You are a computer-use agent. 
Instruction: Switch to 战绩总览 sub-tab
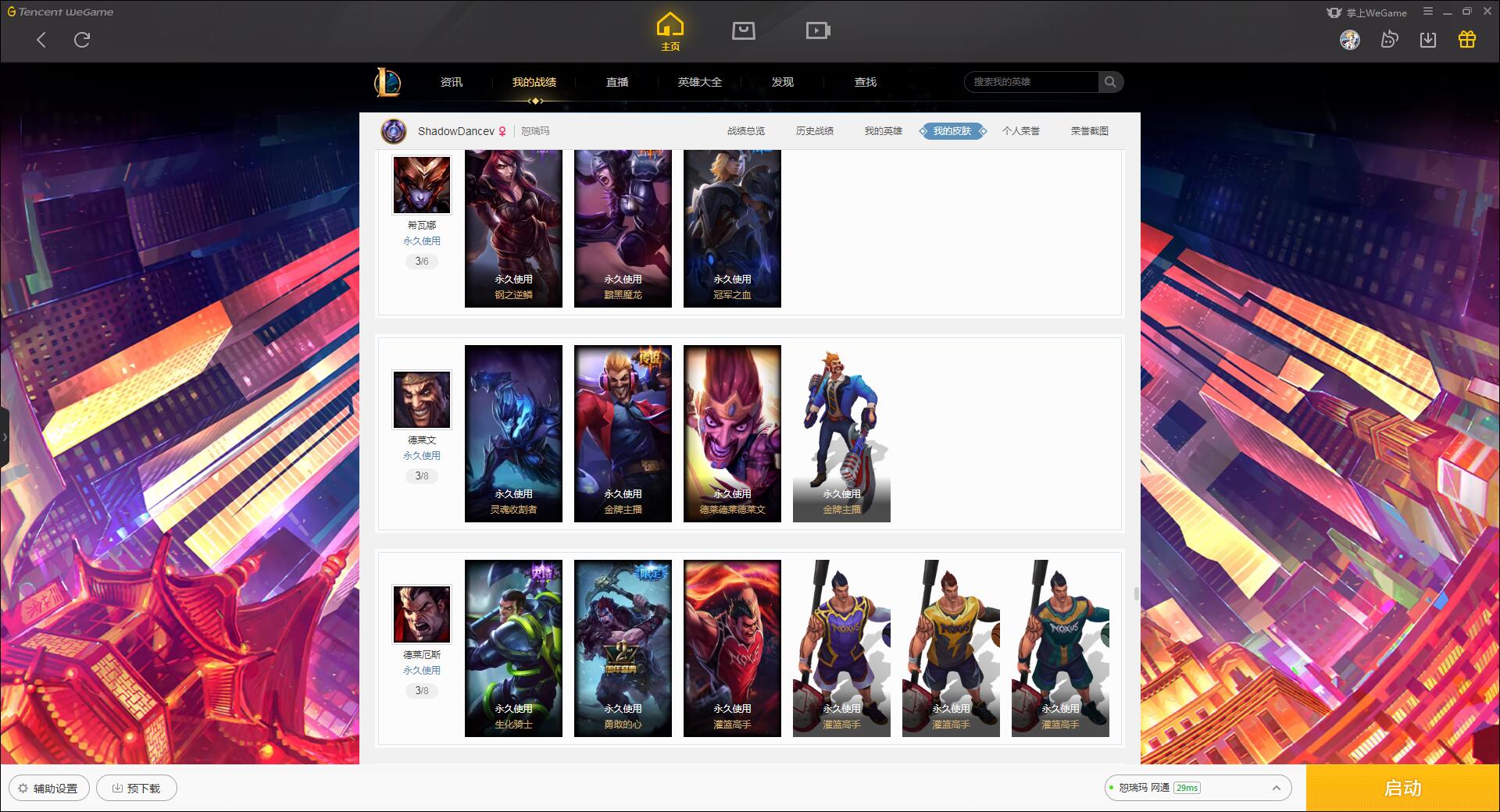pyautogui.click(x=746, y=131)
